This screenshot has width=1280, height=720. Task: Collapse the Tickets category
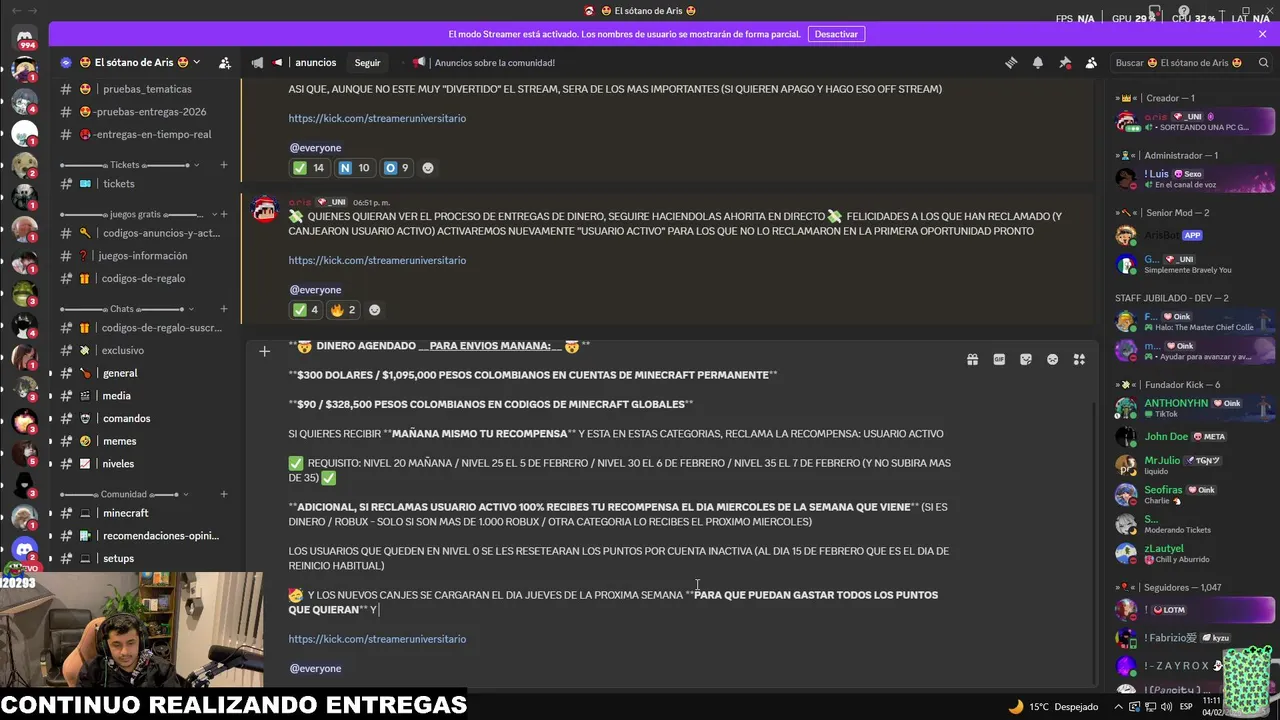point(130,165)
